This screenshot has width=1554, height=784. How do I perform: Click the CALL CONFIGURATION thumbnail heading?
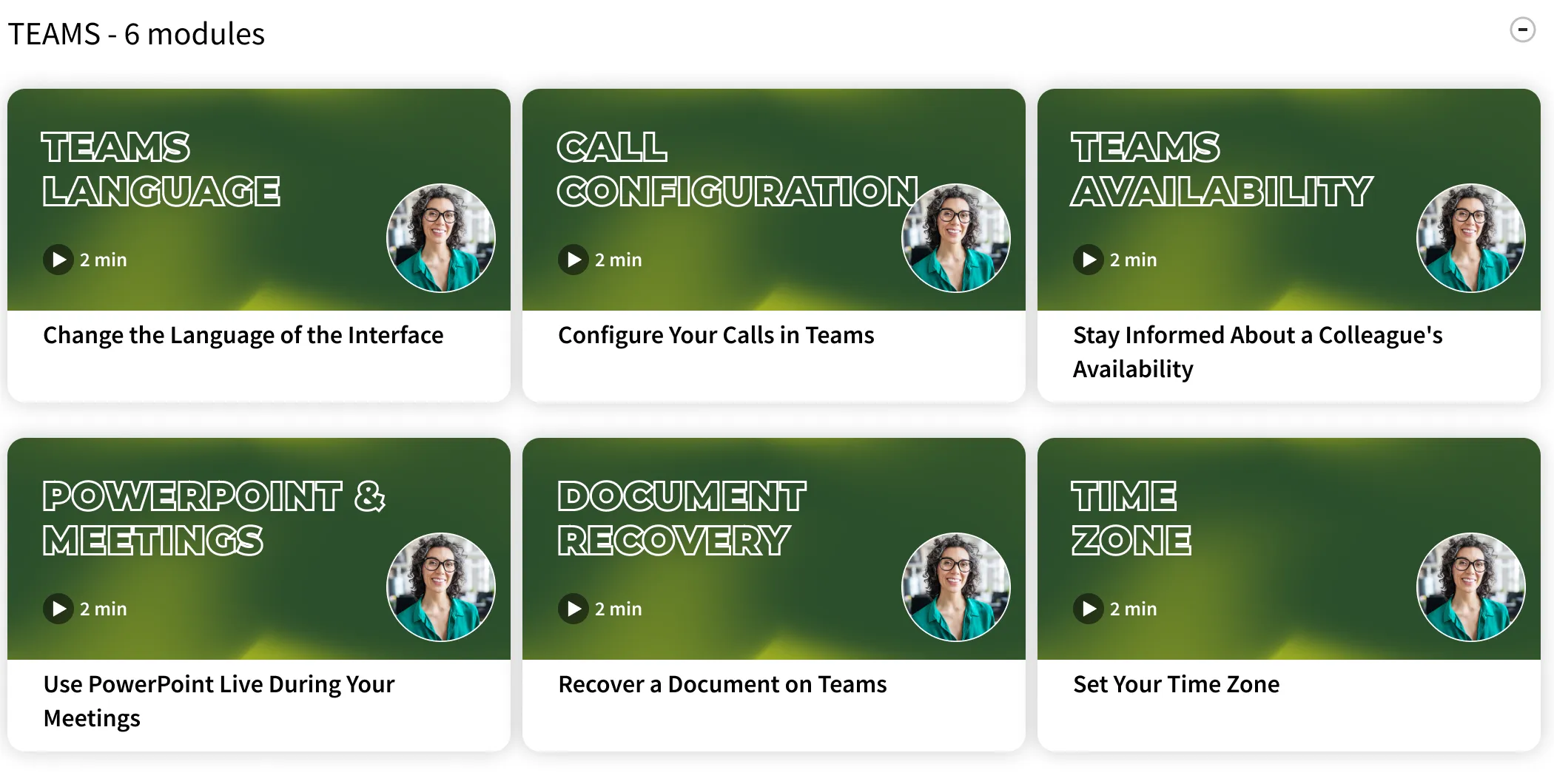point(738,169)
